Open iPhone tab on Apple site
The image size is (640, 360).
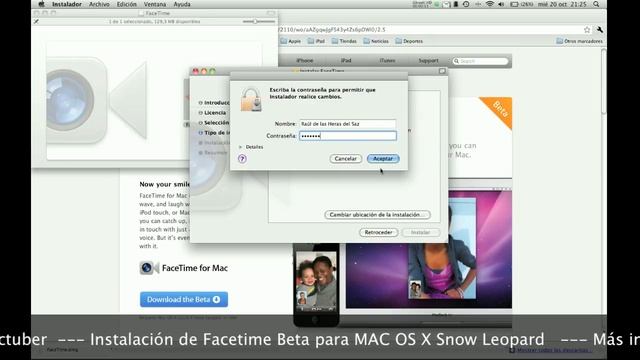304,61
